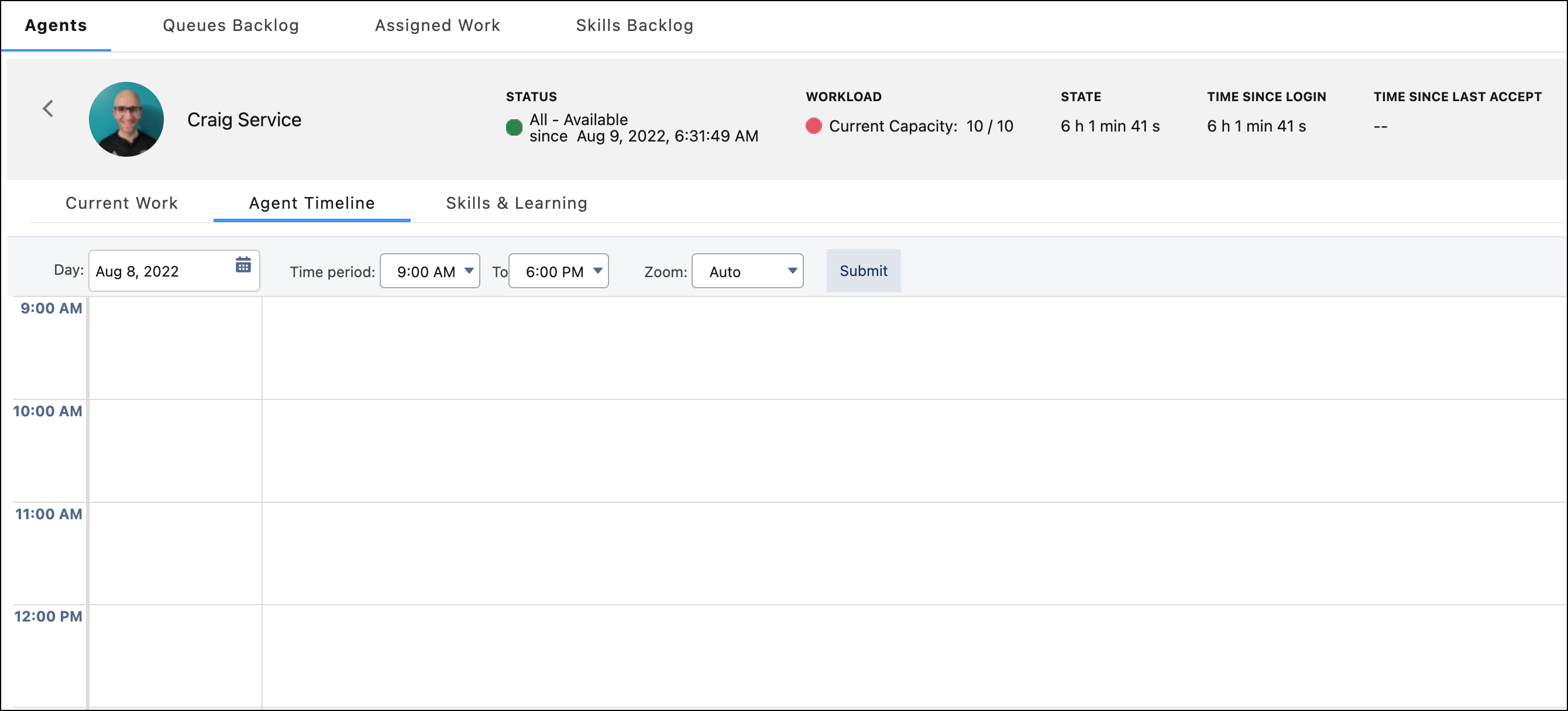
Task: Click the back arrow to return to agents list
Action: (48, 108)
